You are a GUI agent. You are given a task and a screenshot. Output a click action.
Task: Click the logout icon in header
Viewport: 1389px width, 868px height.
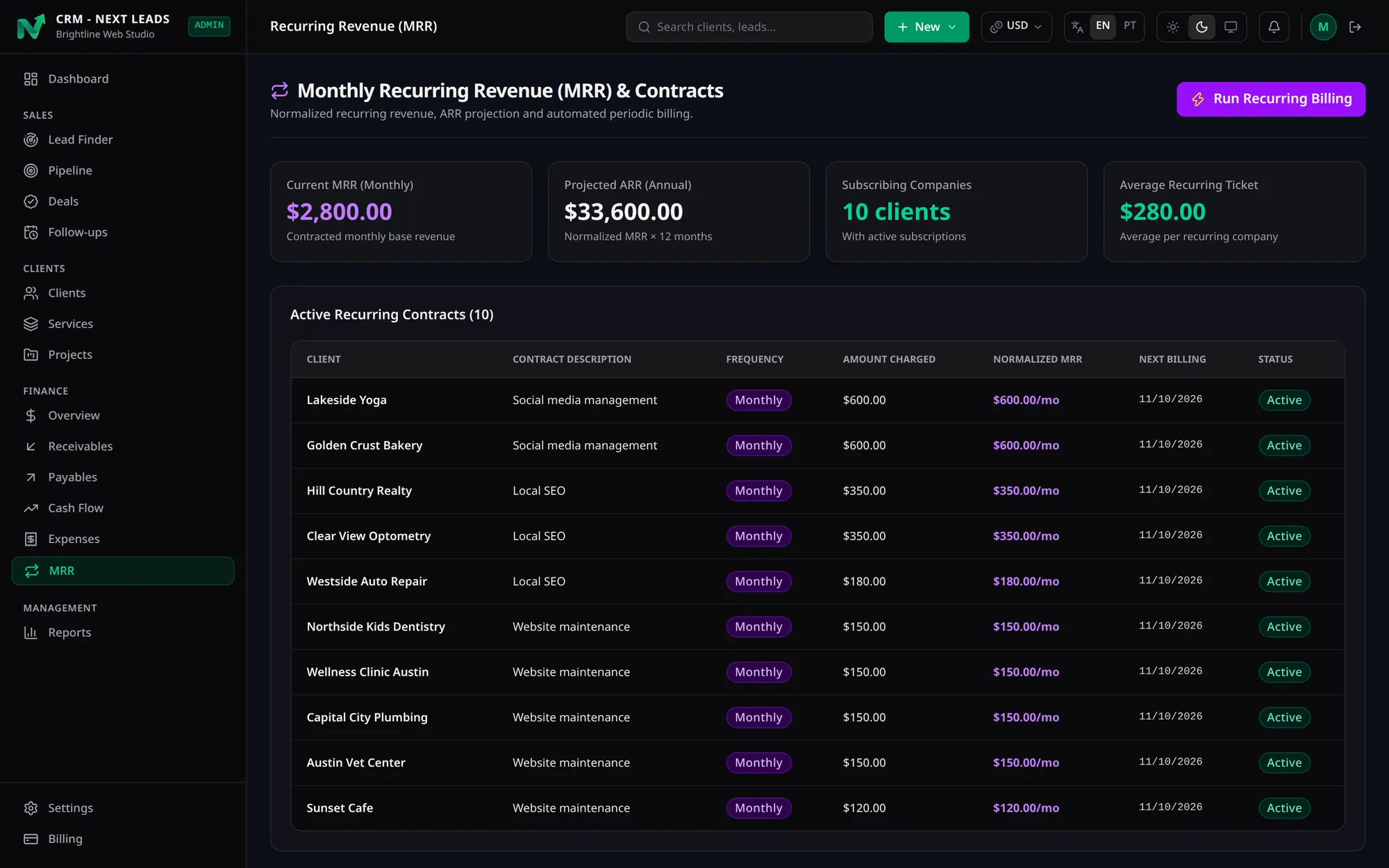1355,26
